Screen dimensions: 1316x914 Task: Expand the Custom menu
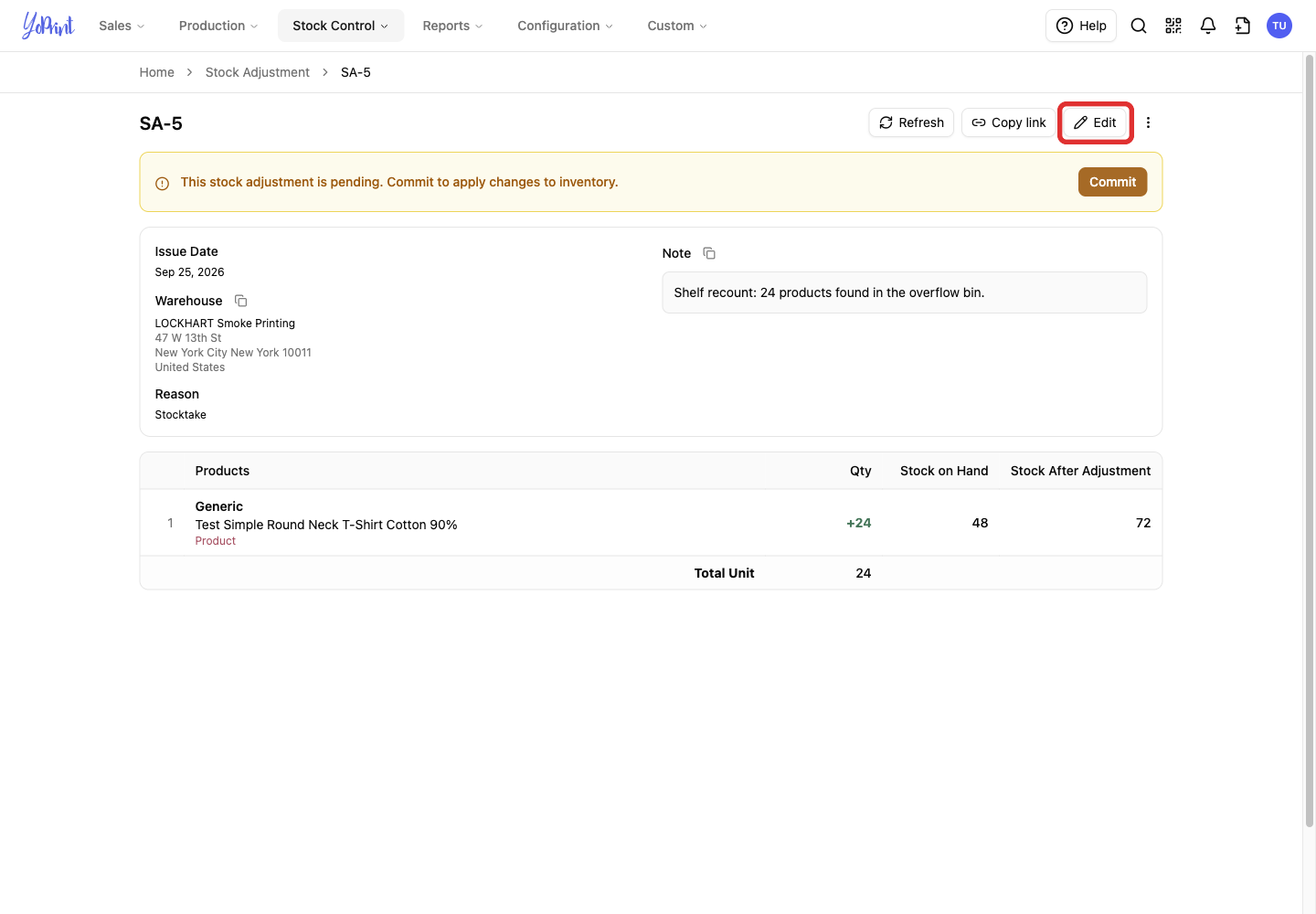(677, 26)
